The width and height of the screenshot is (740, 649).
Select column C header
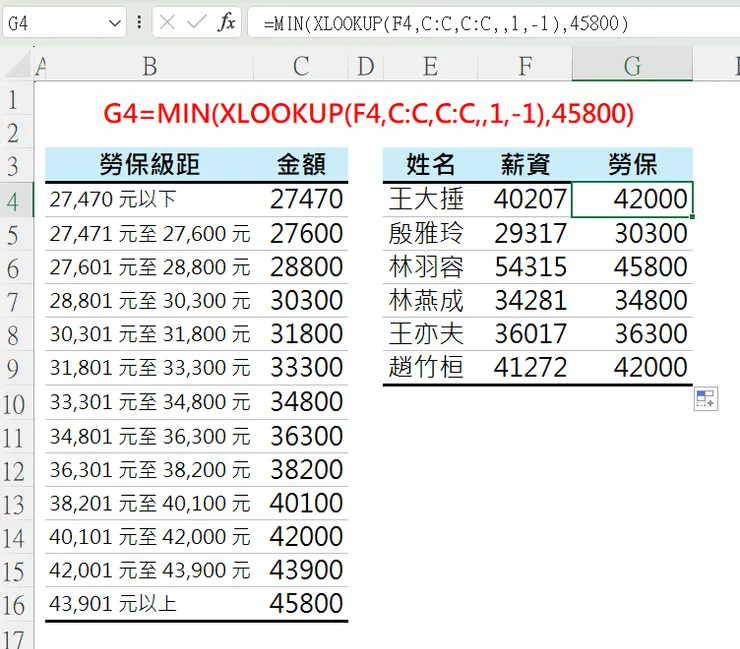coord(301,66)
